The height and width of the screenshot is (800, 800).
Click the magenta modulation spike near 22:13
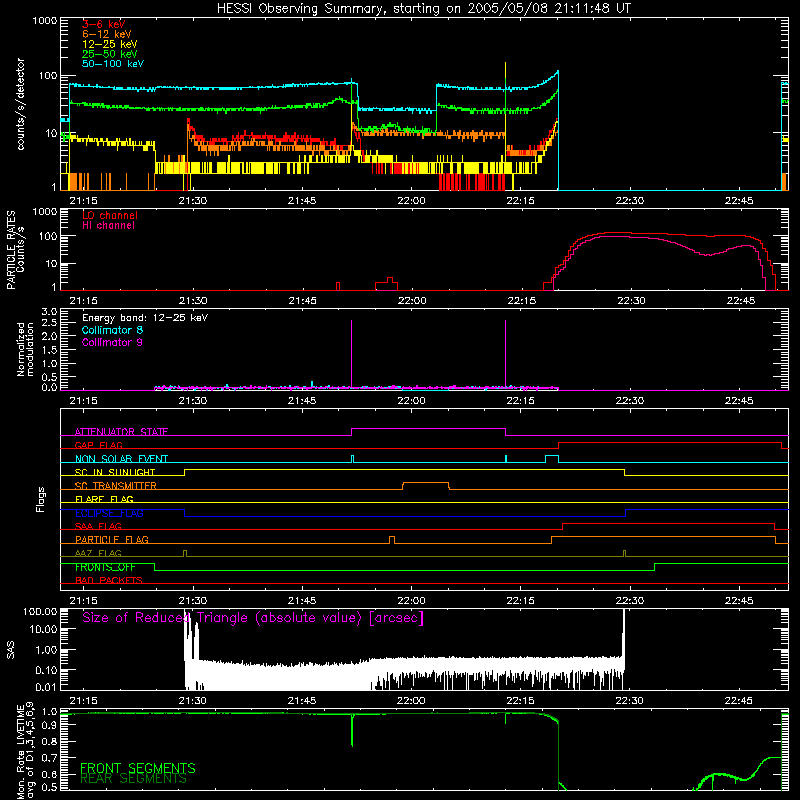click(506, 353)
